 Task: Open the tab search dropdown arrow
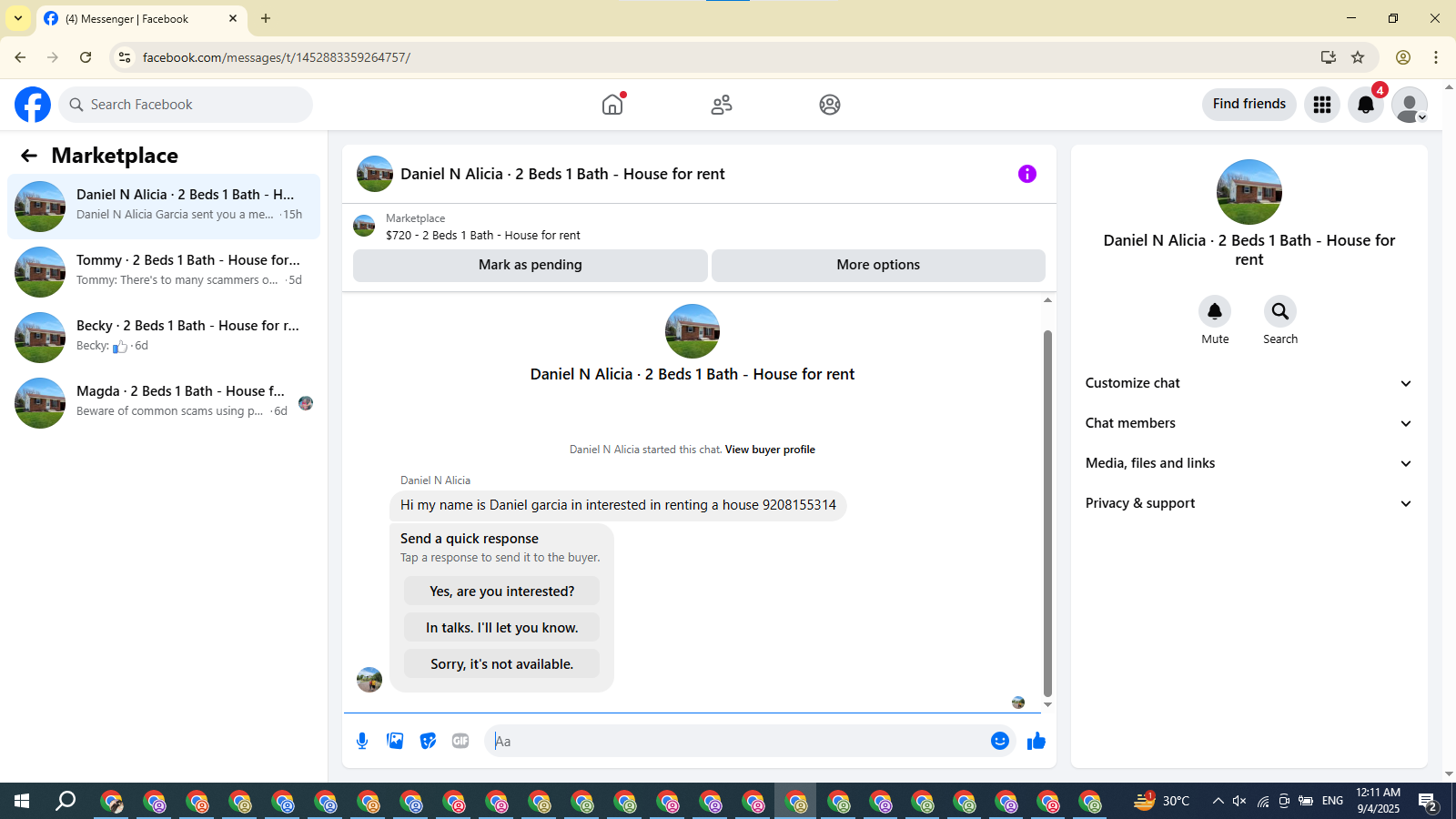tap(18, 18)
